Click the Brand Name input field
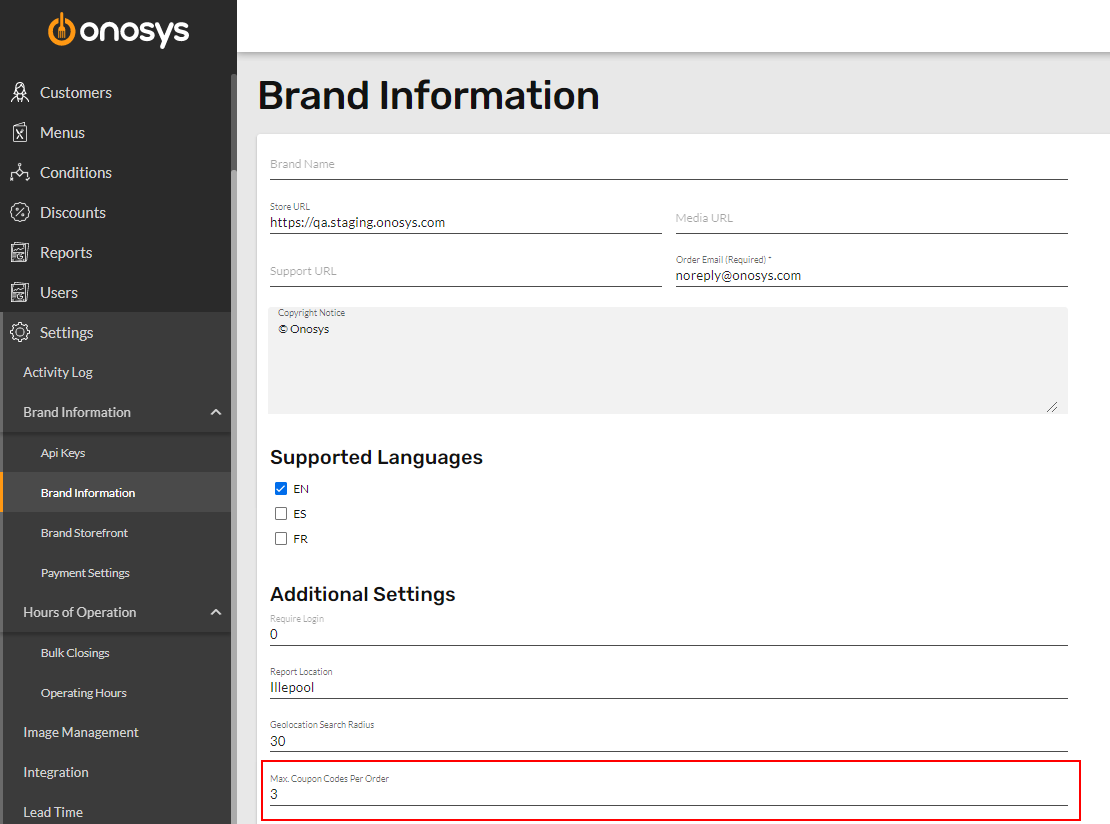 [668, 165]
